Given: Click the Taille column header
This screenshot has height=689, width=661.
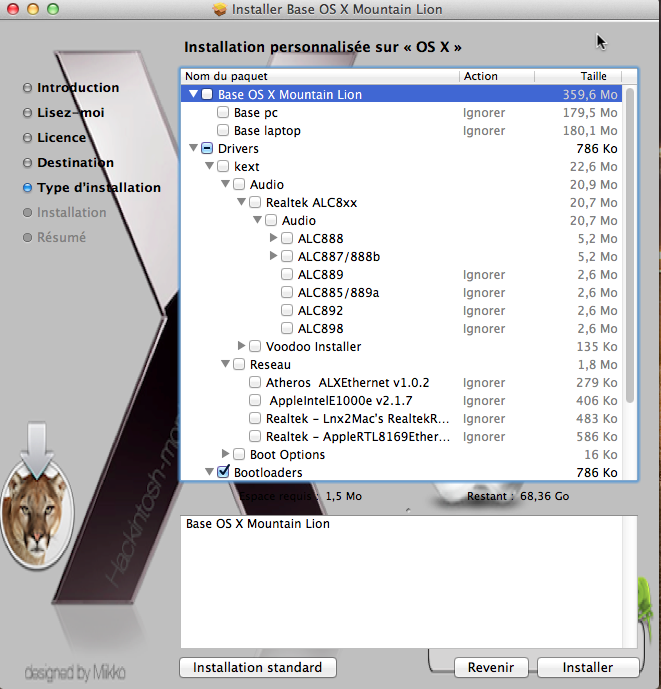Looking at the screenshot, I should 578,76.
